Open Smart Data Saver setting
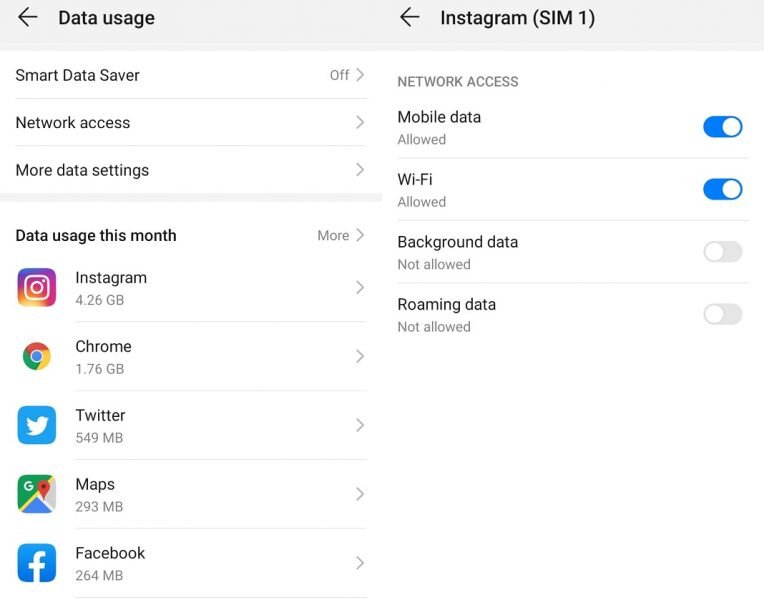The image size is (764, 600). coord(78,75)
